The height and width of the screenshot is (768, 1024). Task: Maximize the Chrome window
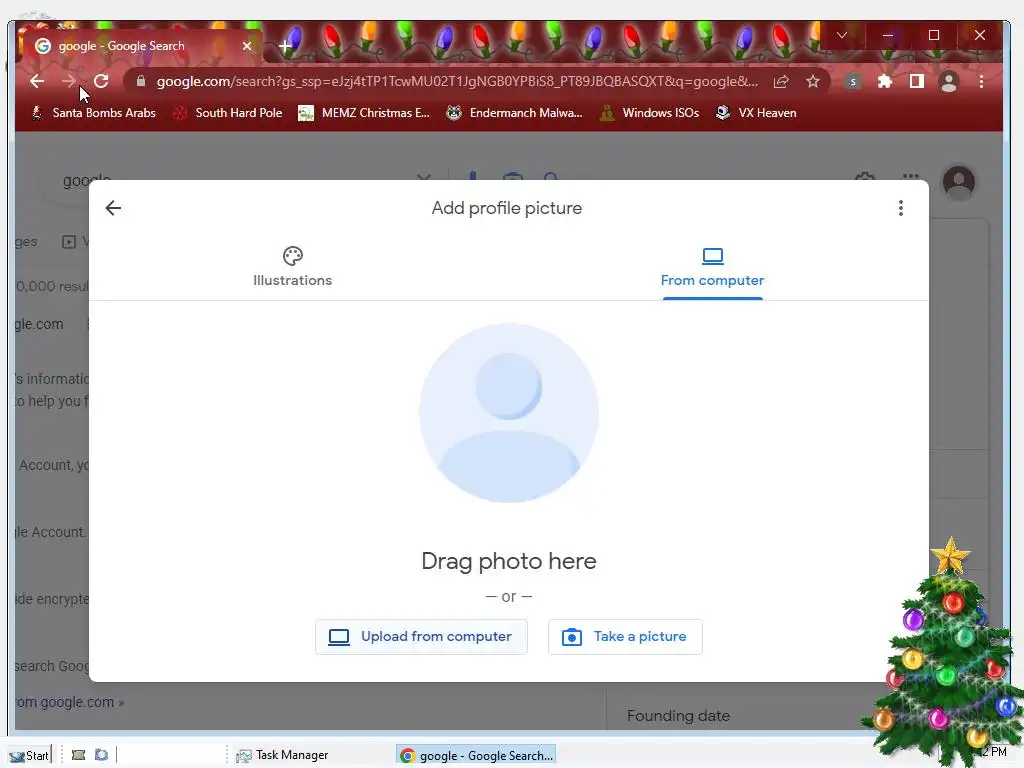coord(934,35)
